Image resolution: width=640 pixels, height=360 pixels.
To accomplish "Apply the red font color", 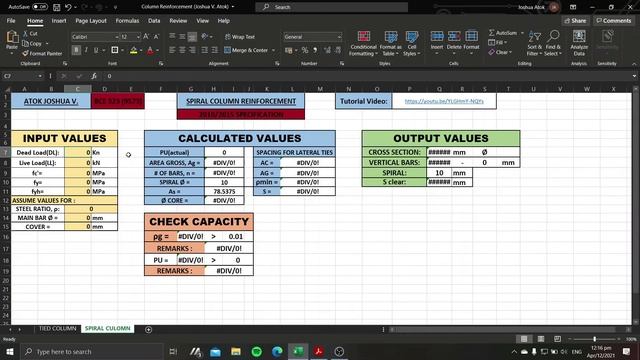I will (150, 50).
